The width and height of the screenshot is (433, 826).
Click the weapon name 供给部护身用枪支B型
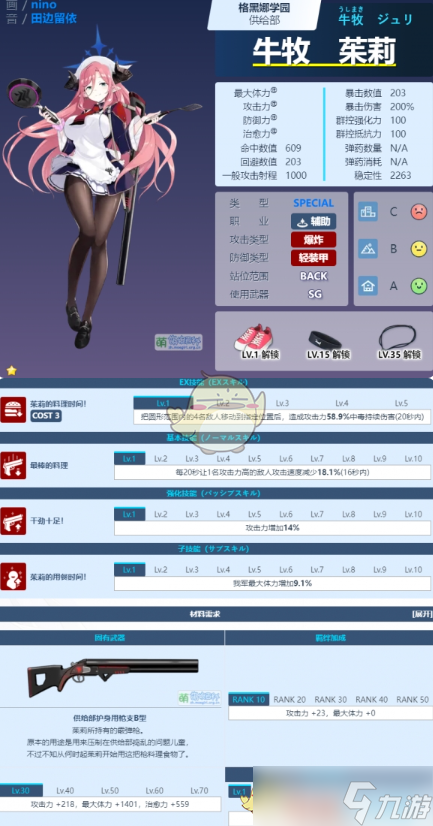(112, 717)
